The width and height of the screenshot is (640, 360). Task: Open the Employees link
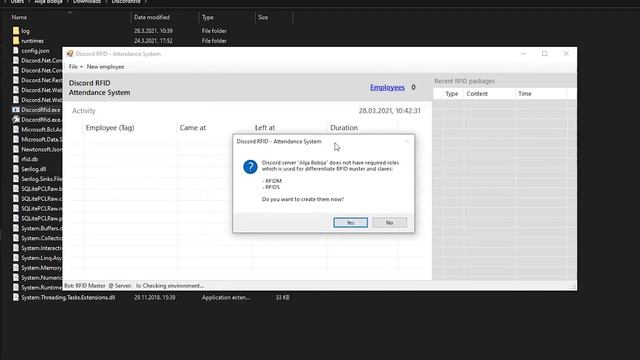click(387, 87)
